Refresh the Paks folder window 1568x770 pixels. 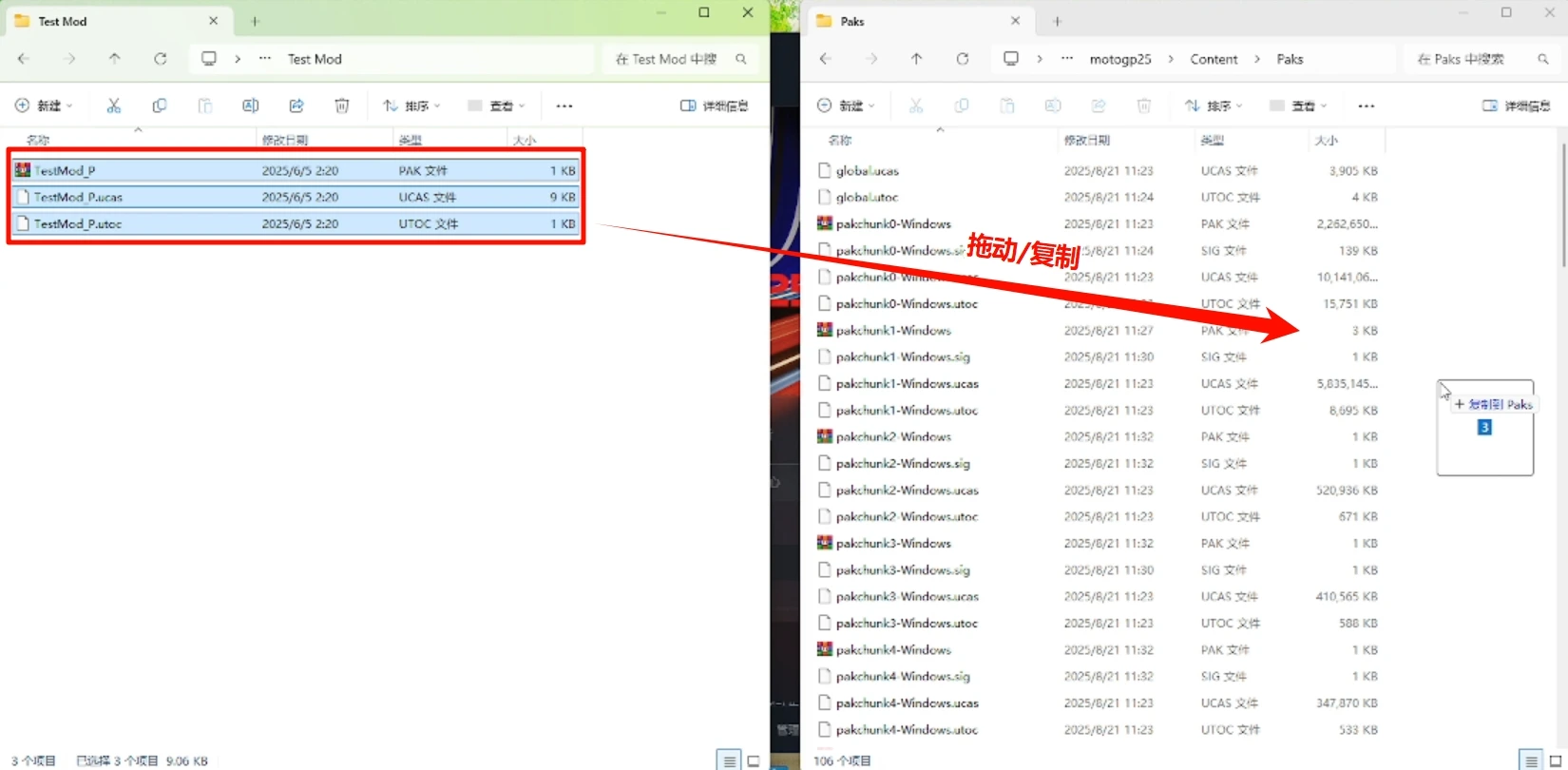[x=963, y=59]
